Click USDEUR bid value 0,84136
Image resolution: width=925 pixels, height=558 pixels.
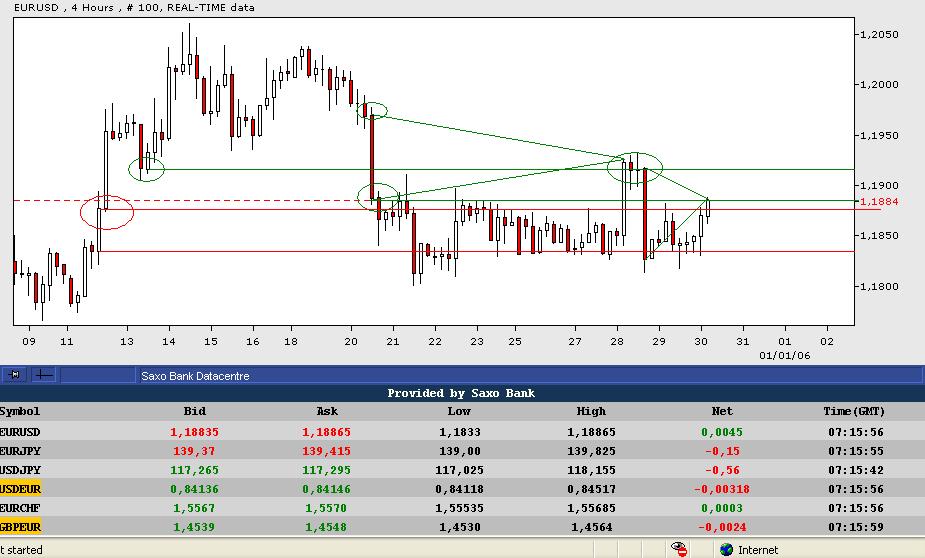[194, 489]
